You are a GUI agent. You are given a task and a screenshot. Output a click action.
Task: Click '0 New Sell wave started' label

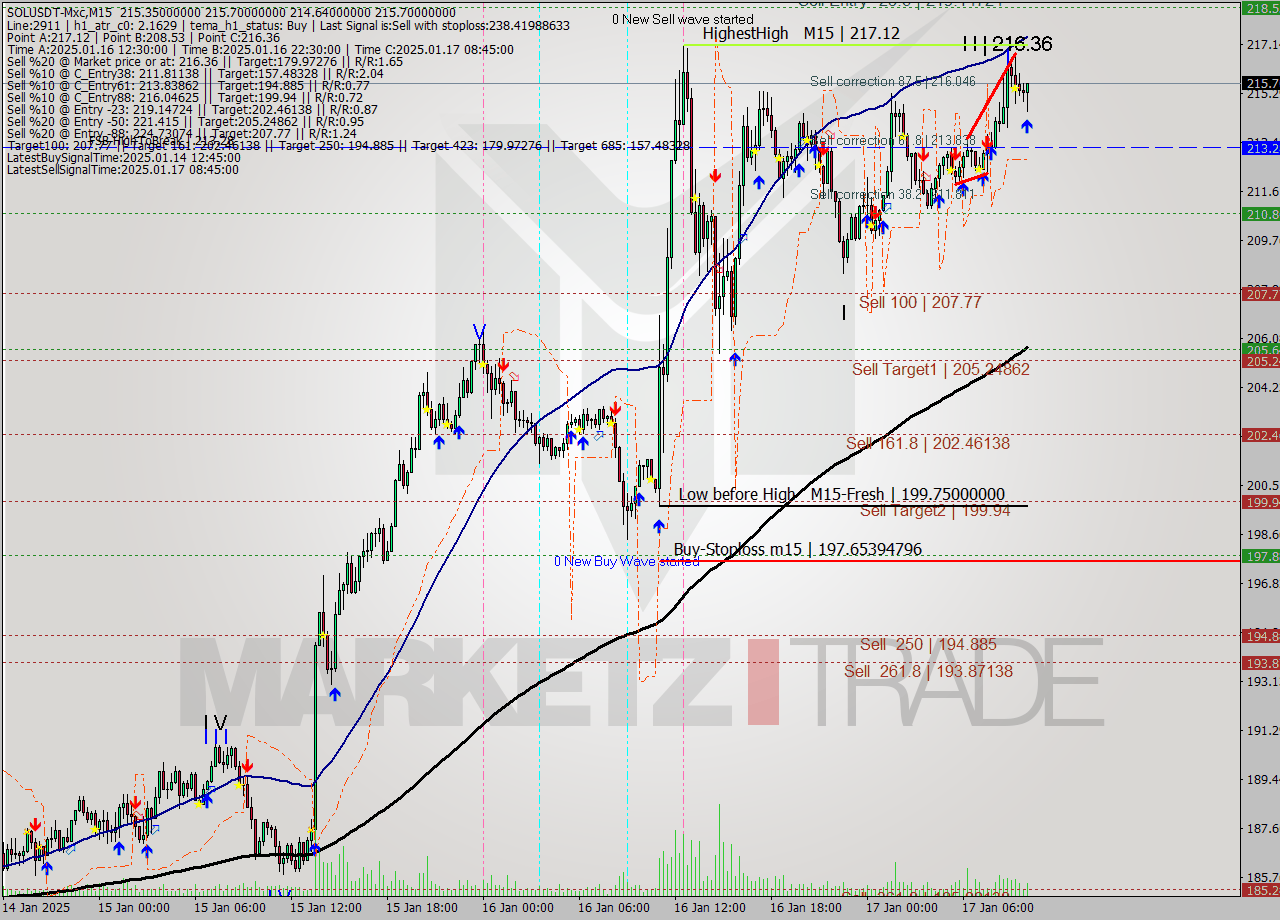(x=683, y=19)
